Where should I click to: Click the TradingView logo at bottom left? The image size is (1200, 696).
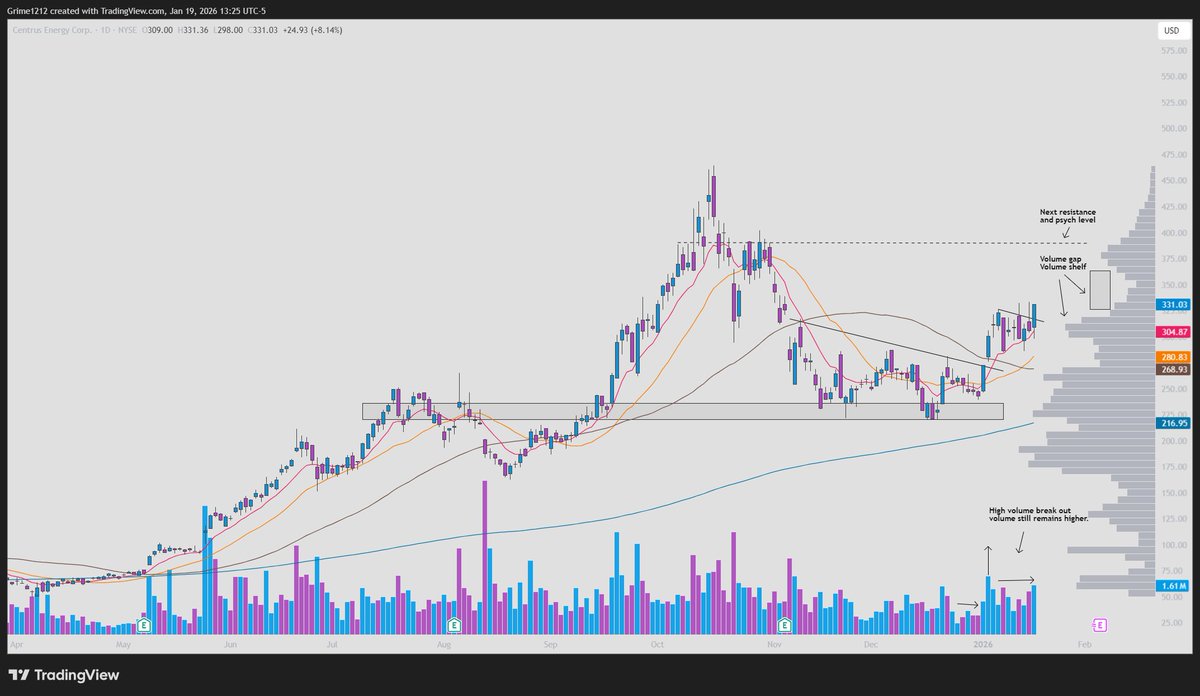(x=64, y=675)
